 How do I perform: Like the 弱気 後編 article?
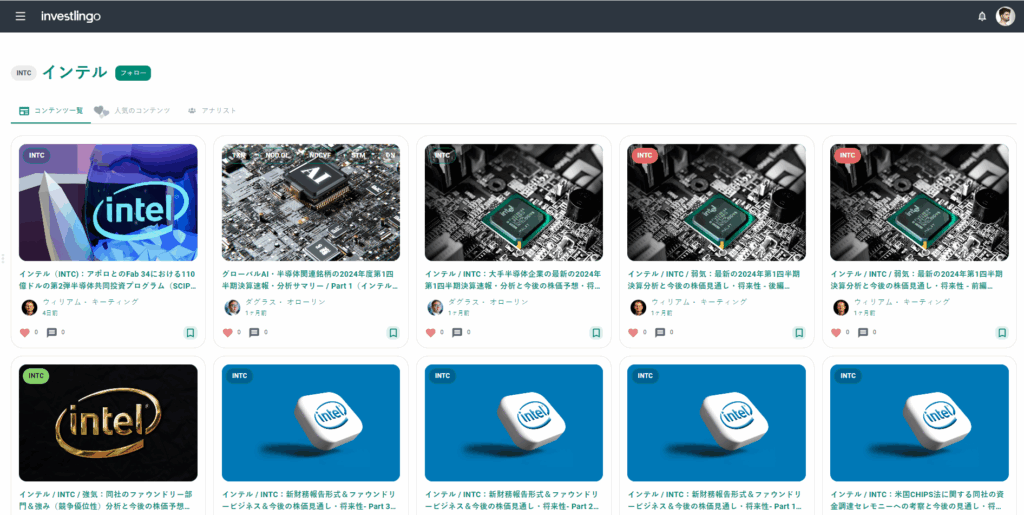[x=633, y=333]
